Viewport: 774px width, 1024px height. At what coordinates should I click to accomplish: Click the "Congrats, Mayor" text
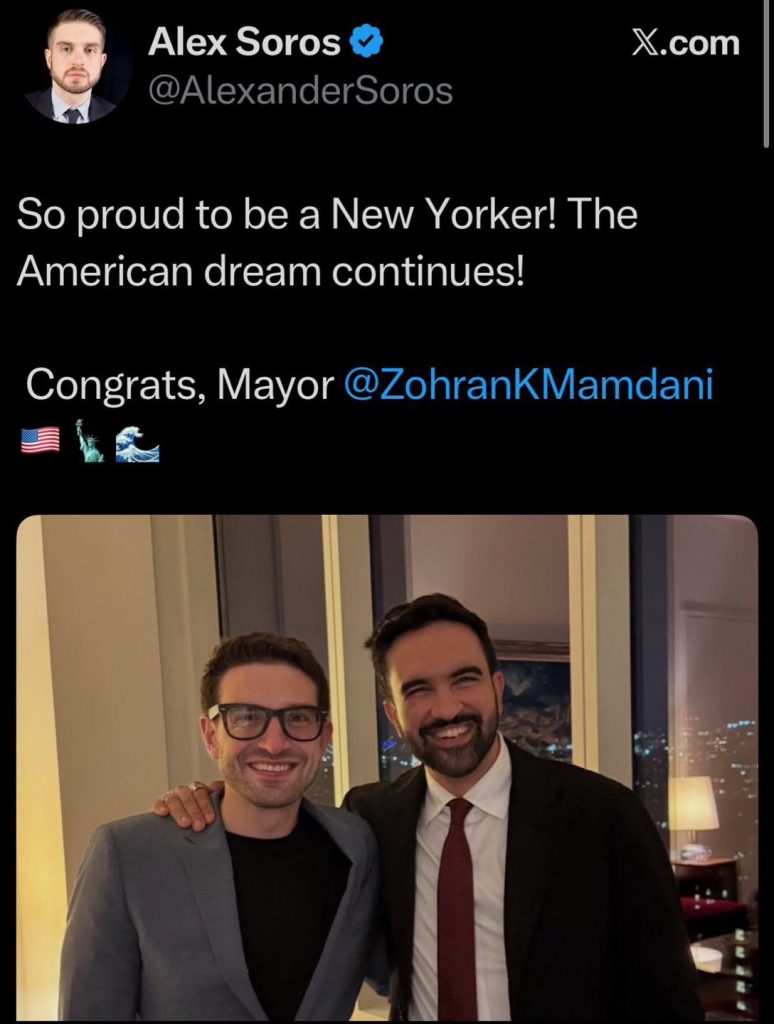179,384
